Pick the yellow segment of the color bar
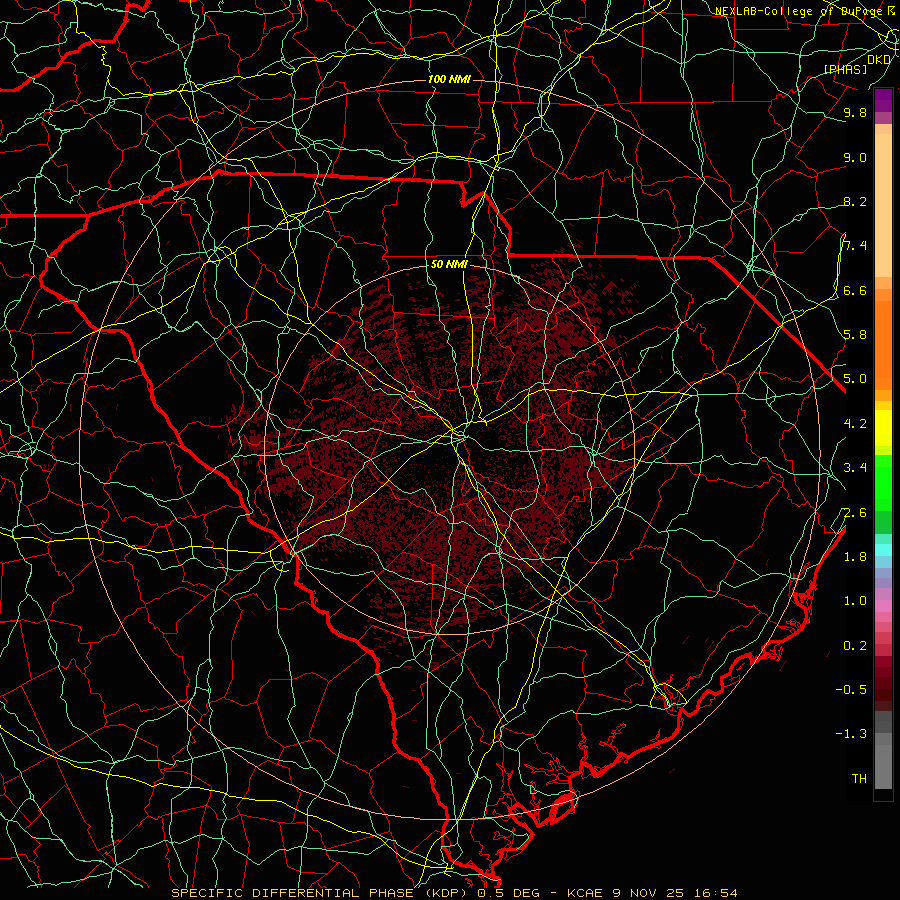The image size is (900, 900). point(883,428)
